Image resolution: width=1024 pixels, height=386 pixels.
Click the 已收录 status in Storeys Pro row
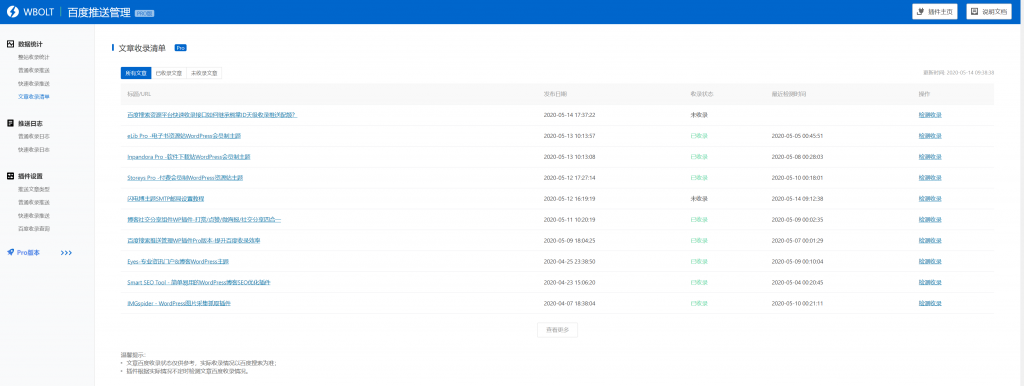699,178
